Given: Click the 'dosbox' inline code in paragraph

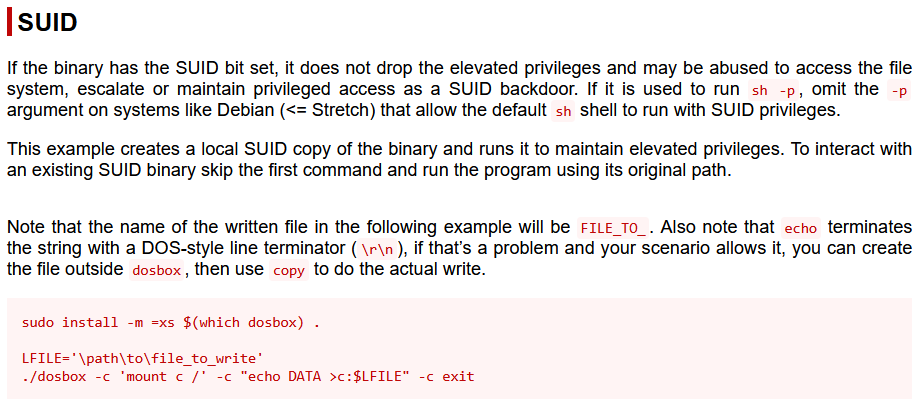Looking at the screenshot, I should tap(156, 271).
